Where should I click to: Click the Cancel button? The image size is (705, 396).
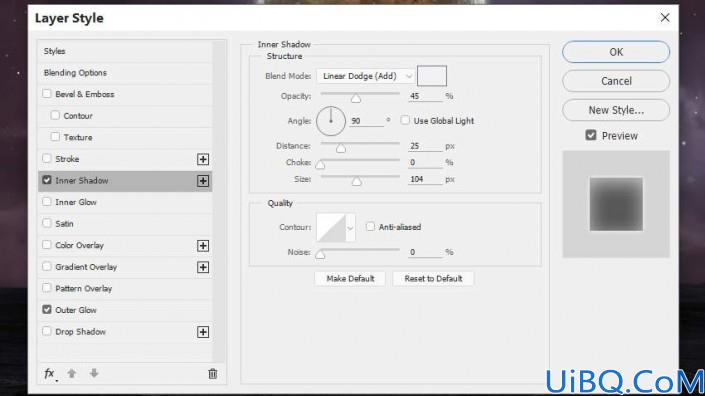pos(616,81)
